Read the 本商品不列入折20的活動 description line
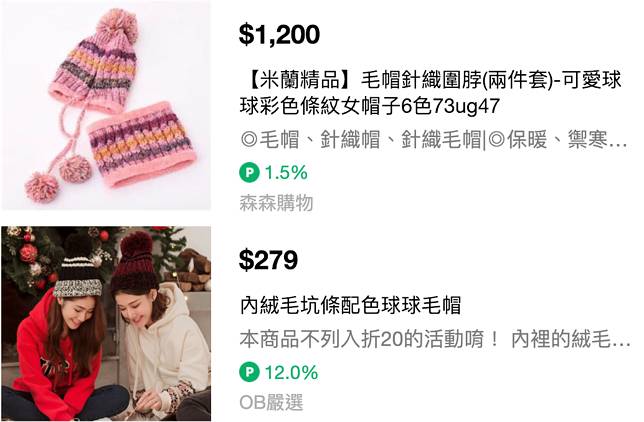The height and width of the screenshot is (422, 644). coord(435,339)
